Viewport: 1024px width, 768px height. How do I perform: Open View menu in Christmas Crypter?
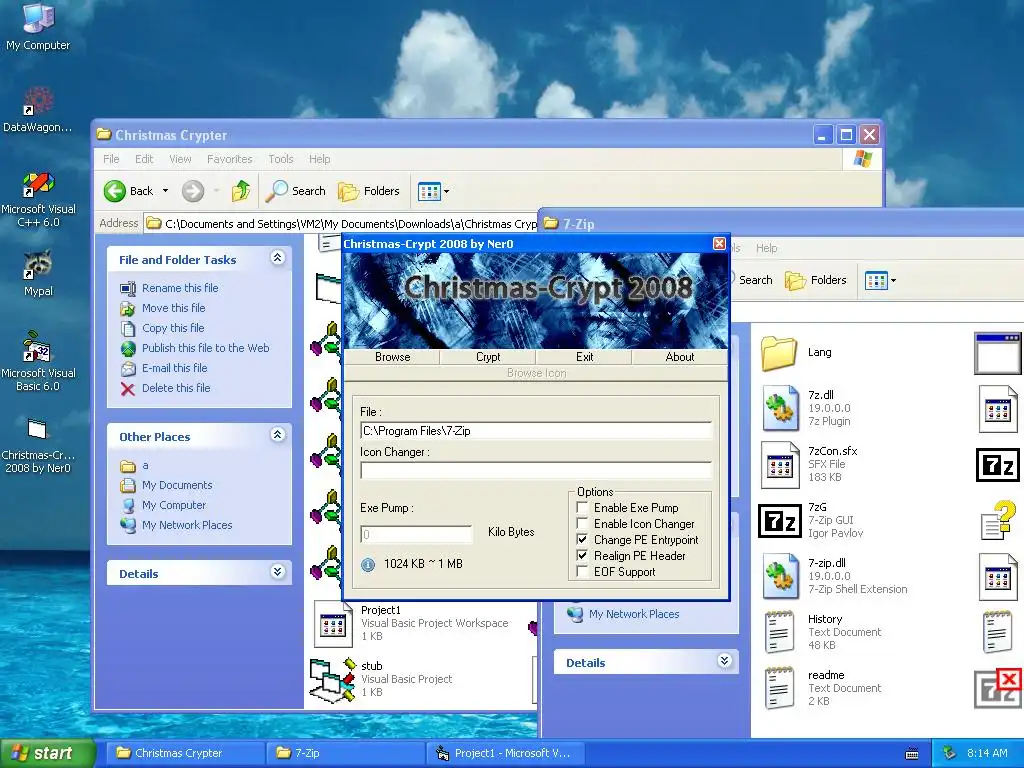tap(180, 159)
